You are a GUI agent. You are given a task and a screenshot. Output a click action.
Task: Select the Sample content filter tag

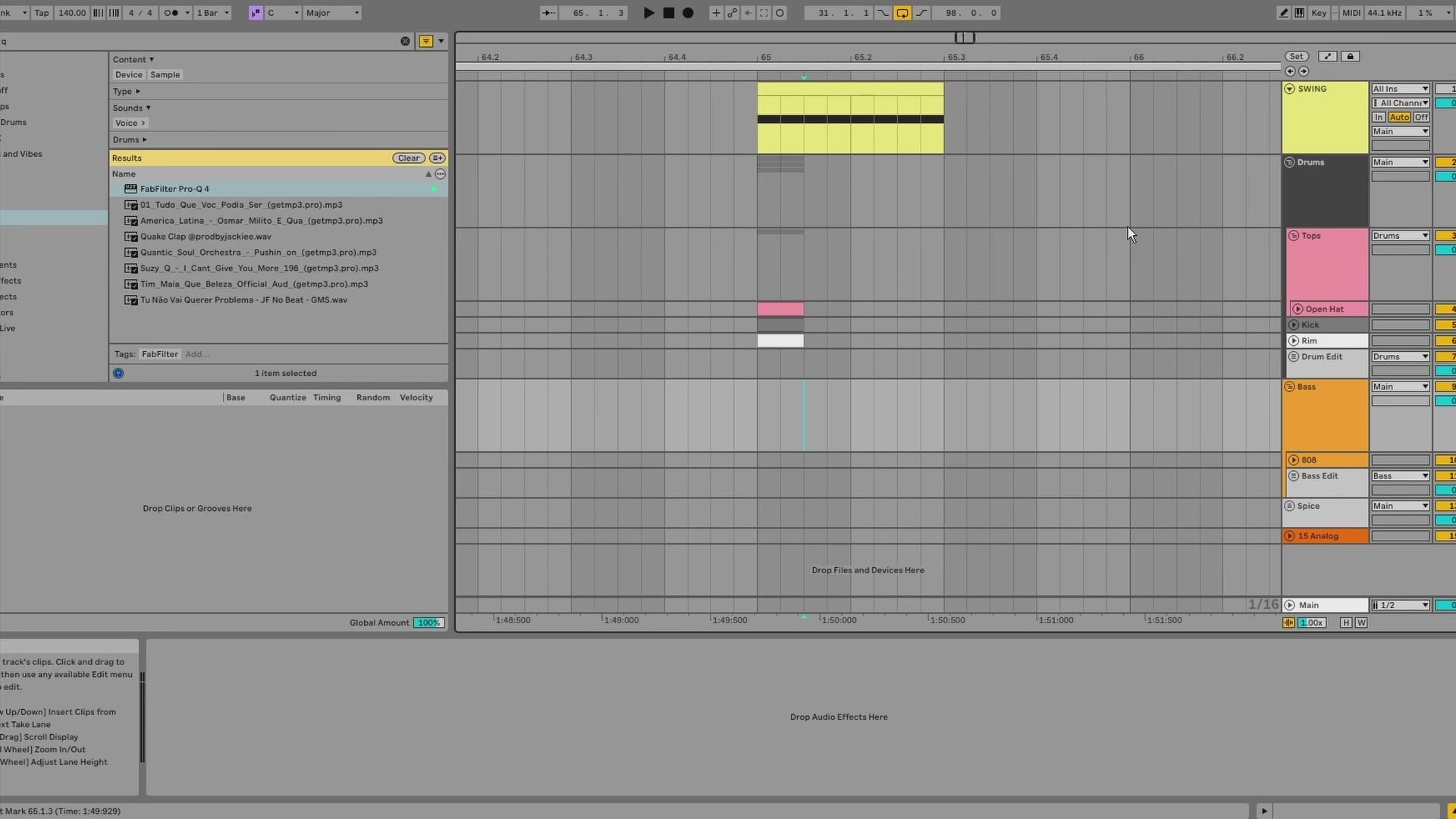[x=165, y=75]
